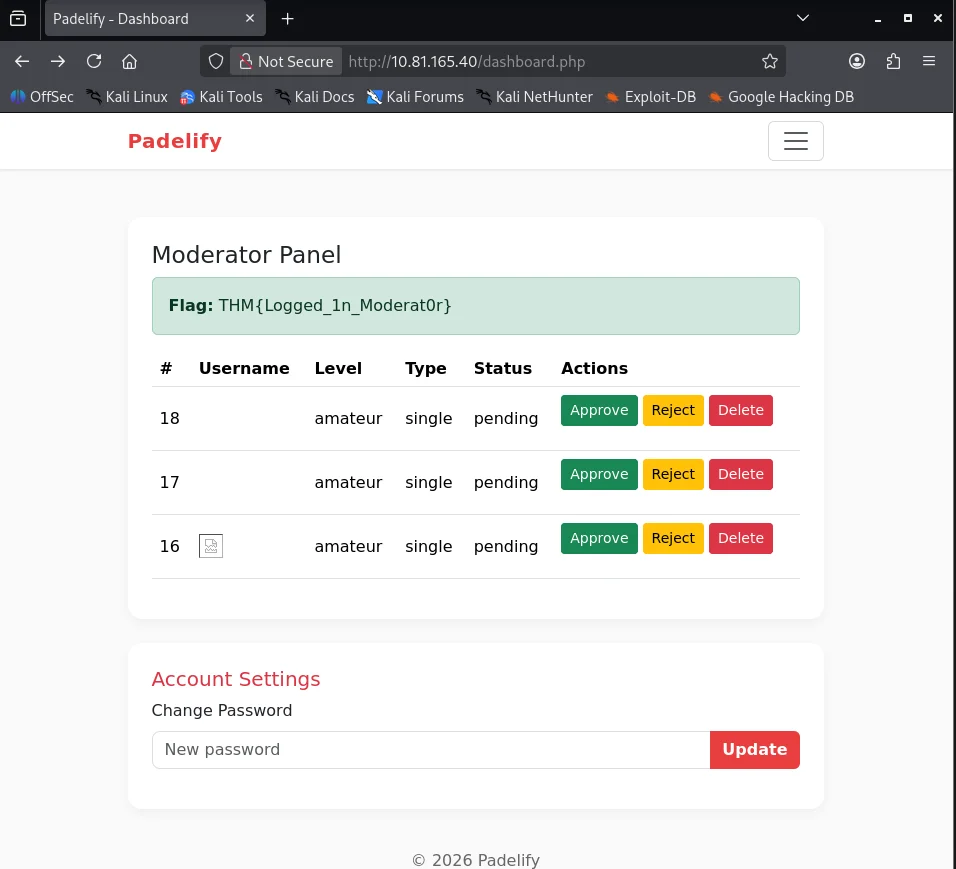This screenshot has width=956, height=869.
Task: Open the Not Secure site info panel
Action: [x=285, y=61]
